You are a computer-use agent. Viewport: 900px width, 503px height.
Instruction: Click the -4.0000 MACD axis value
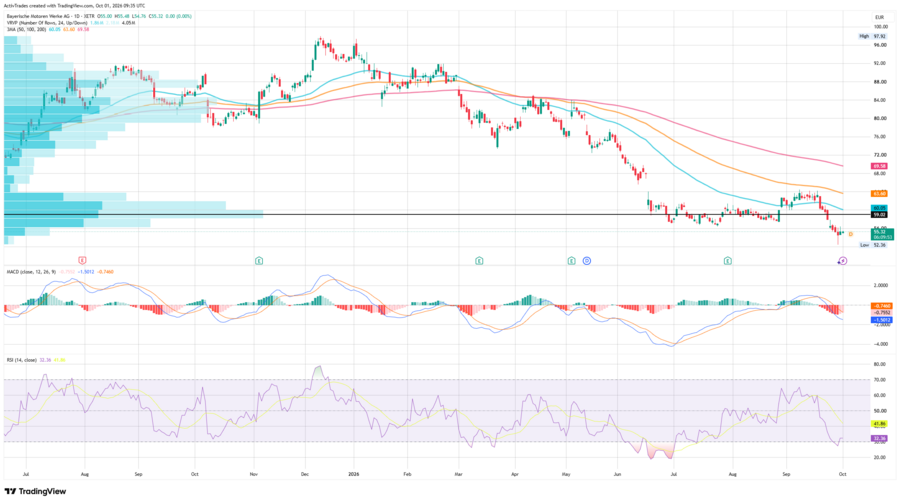880,345
